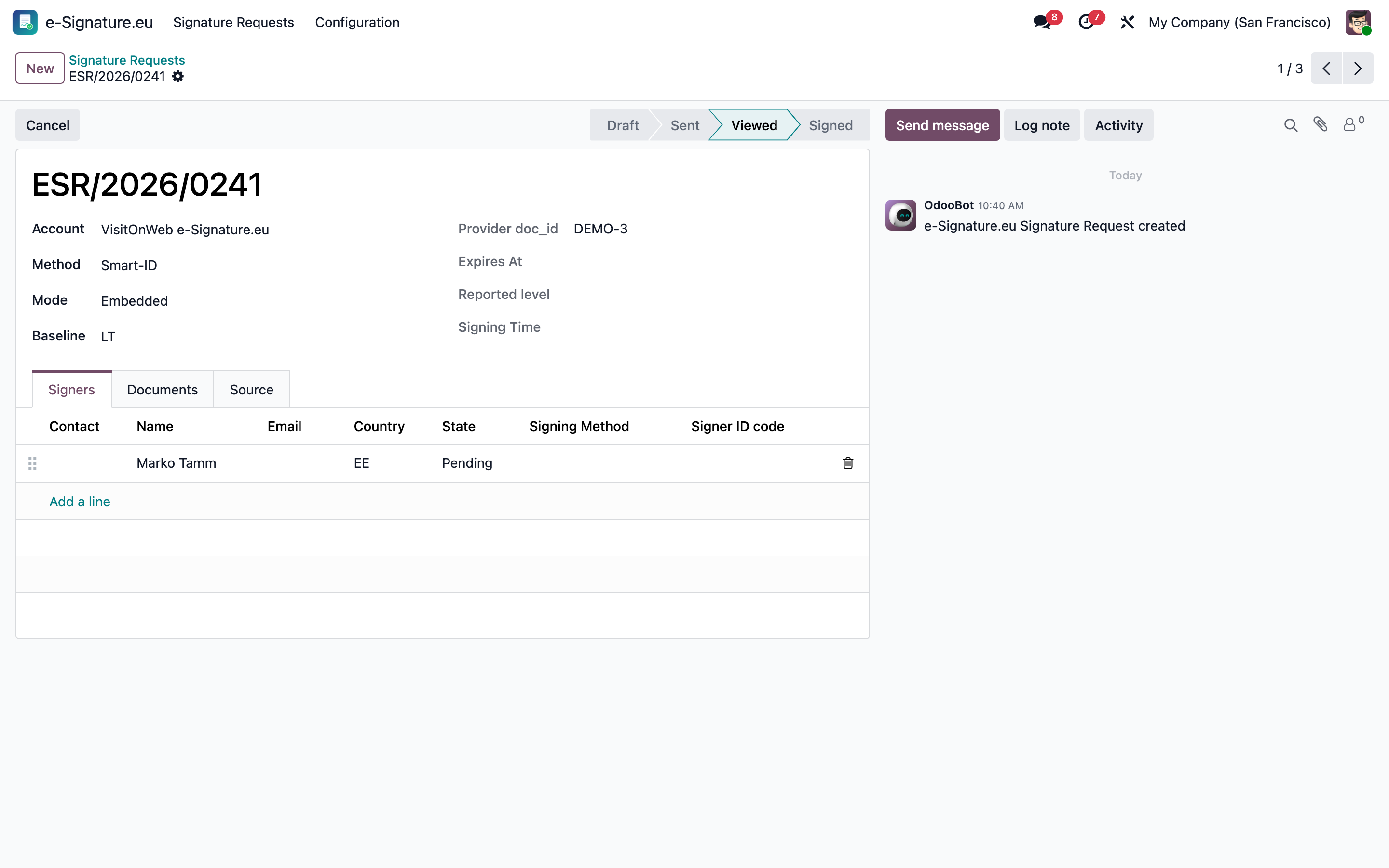The image size is (1389, 868).
Task: Open the activities clock icon
Action: (x=1085, y=22)
